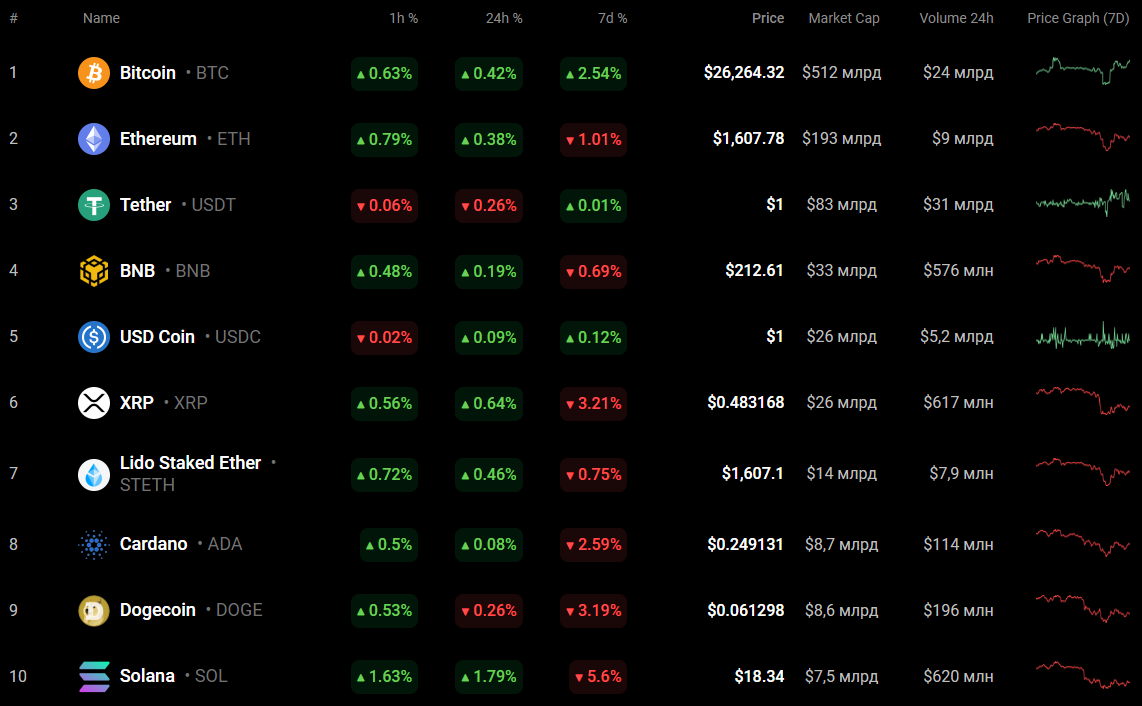Click the BNB yellow logo icon

click(94, 271)
